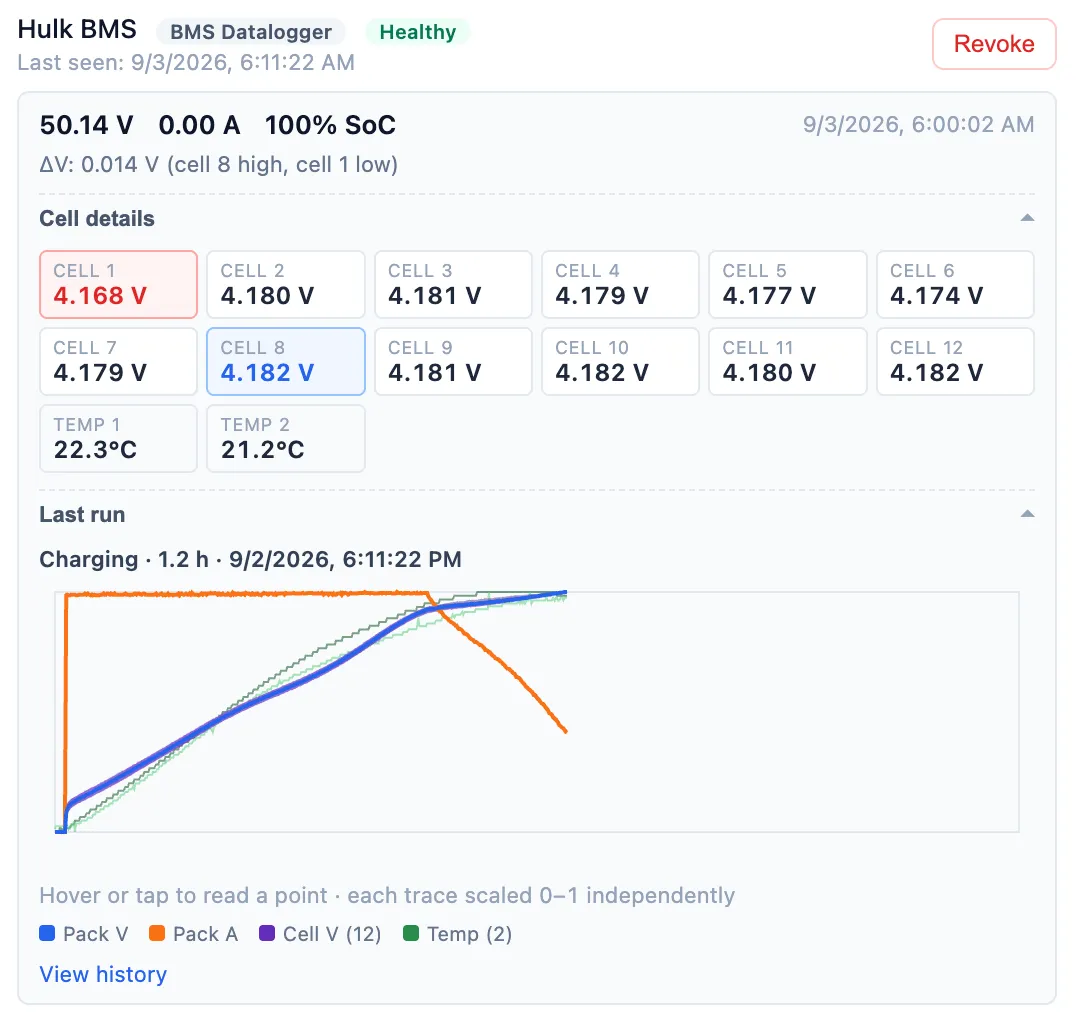Toggle the Temp (2) legend entry
This screenshot has width=1078, height=1020.
pos(457,933)
